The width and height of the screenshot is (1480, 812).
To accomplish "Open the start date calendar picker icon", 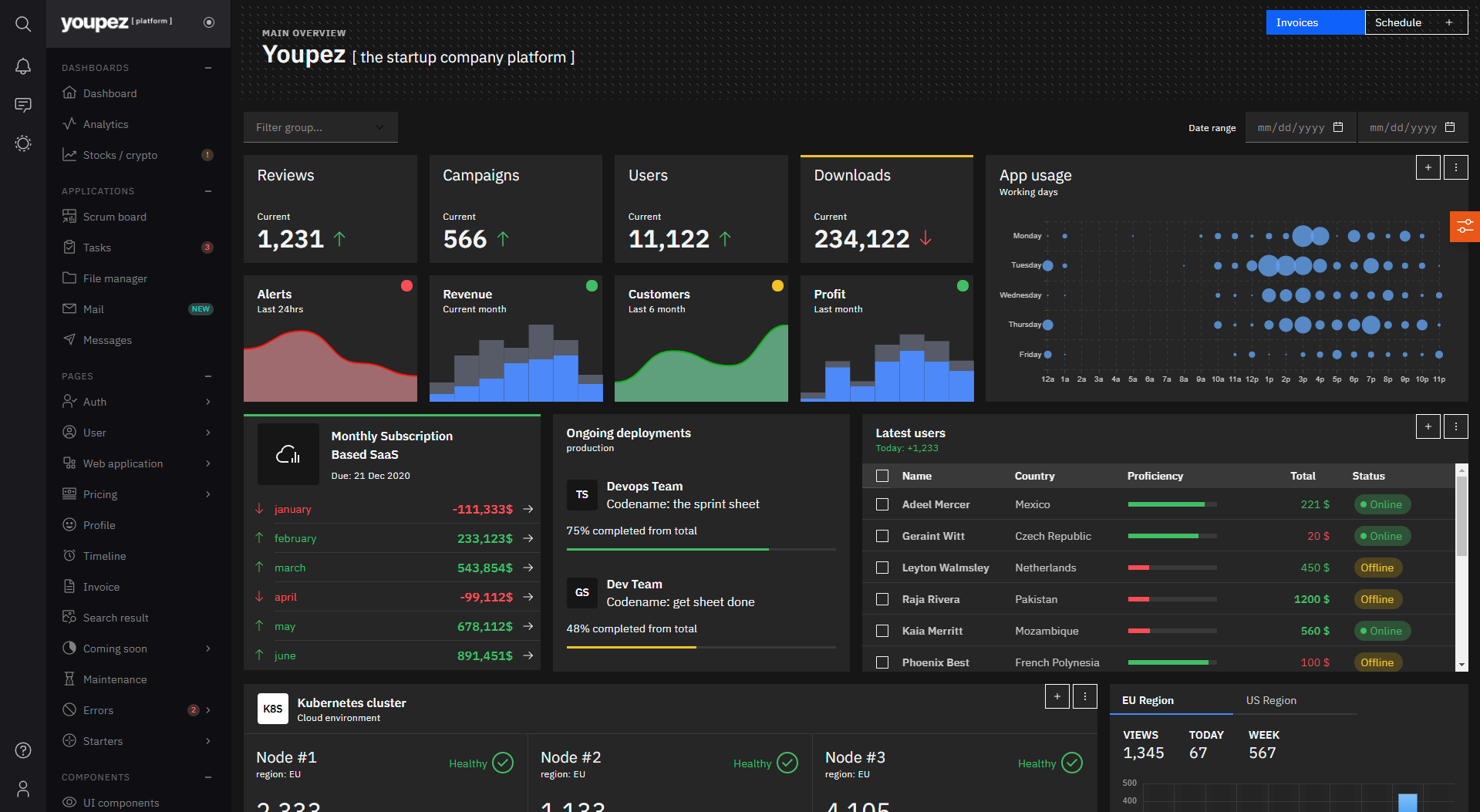I will click(1338, 127).
